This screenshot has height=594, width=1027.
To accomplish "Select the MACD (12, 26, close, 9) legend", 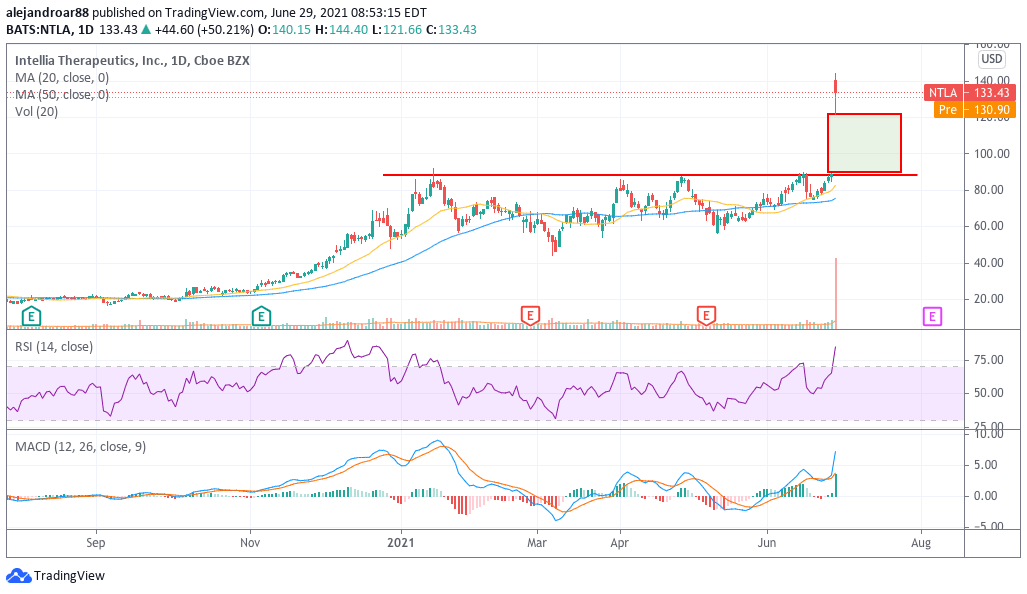I will 80,447.
